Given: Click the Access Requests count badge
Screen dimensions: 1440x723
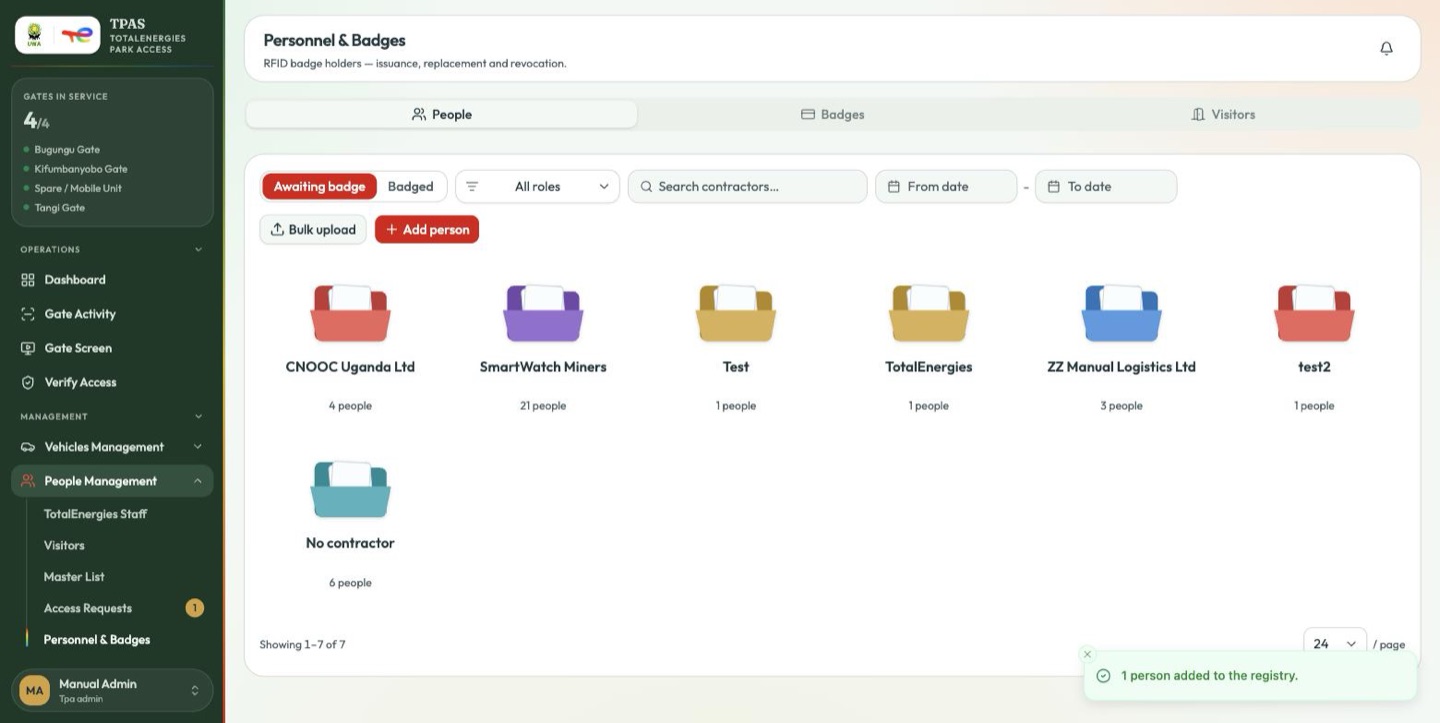Looking at the screenshot, I should (195, 608).
